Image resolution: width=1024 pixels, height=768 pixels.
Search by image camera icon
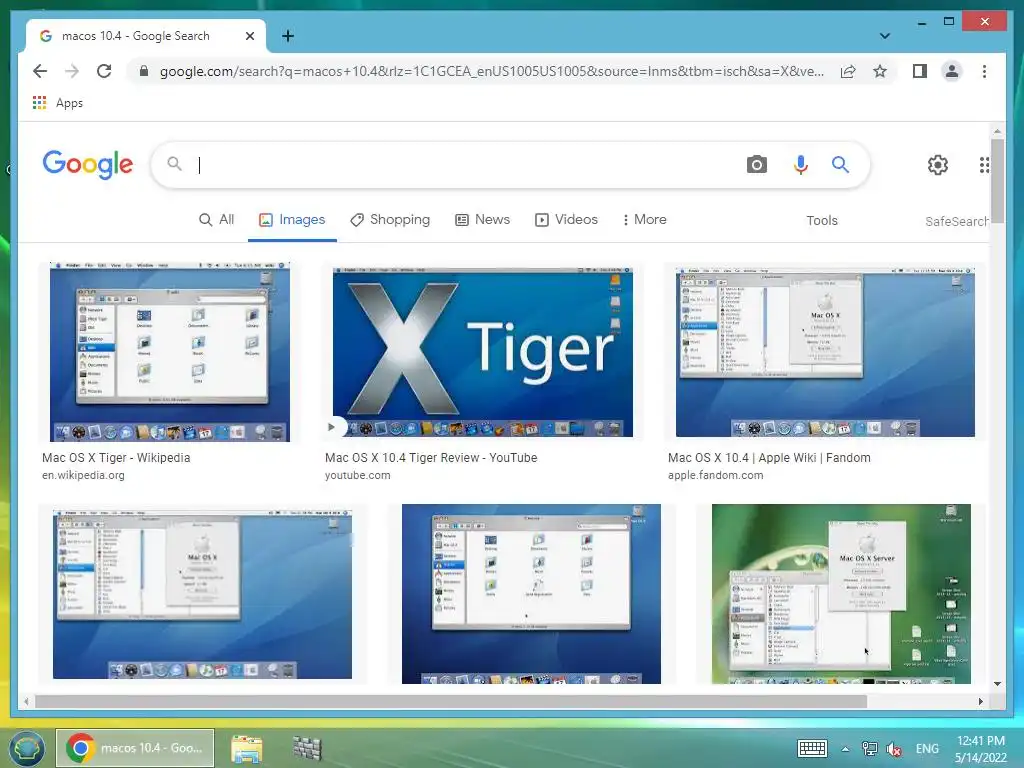coord(756,165)
